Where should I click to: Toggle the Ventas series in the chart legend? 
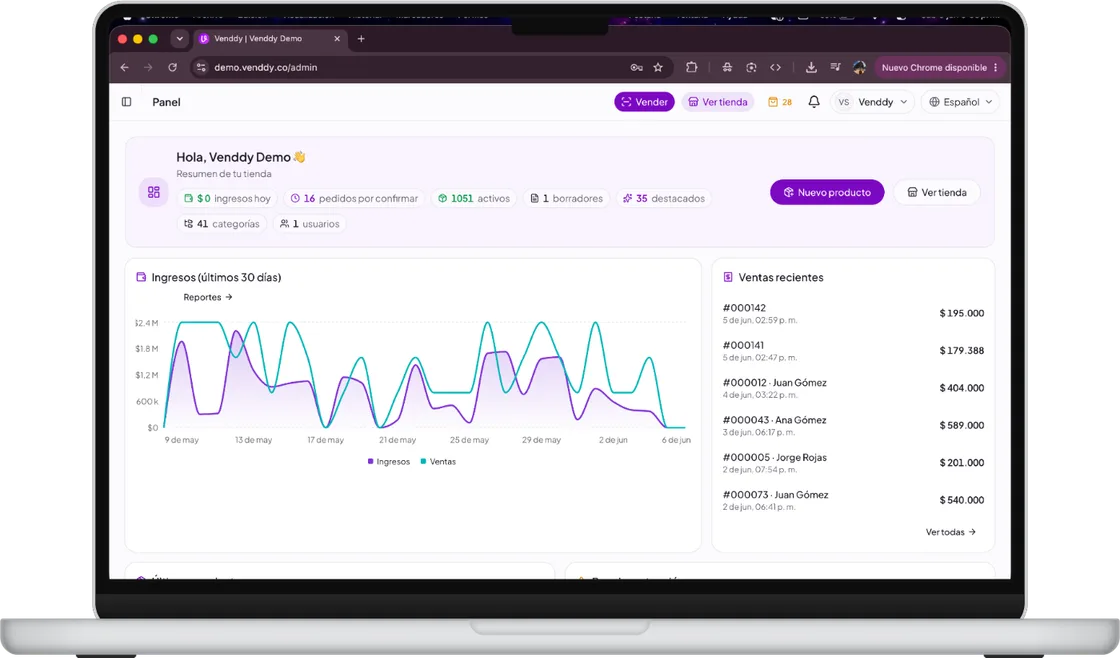pyautogui.click(x=438, y=462)
